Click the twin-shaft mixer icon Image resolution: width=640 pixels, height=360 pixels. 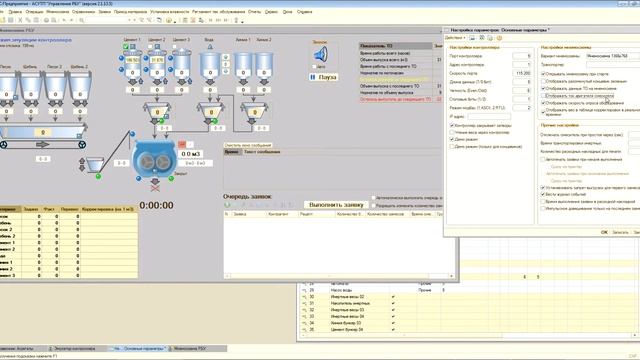click(x=154, y=159)
